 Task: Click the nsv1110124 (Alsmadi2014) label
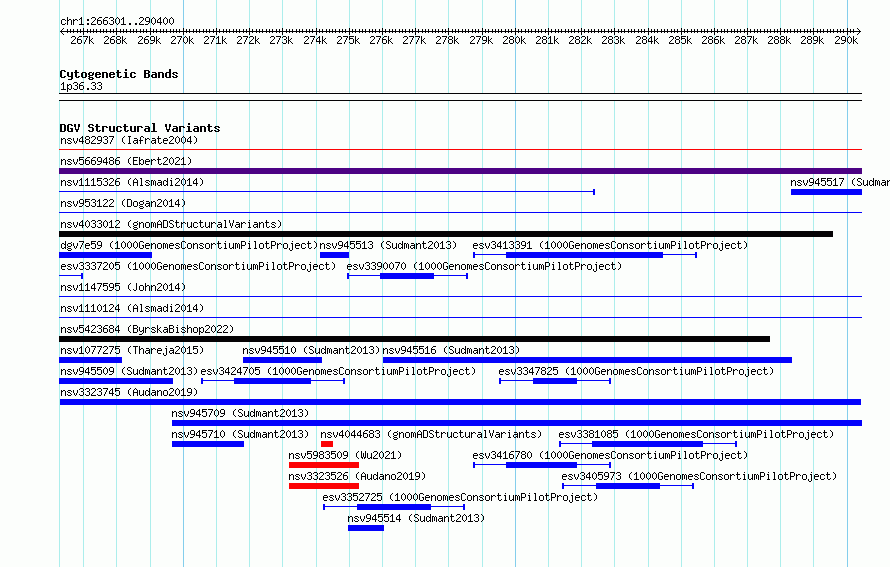tap(132, 308)
